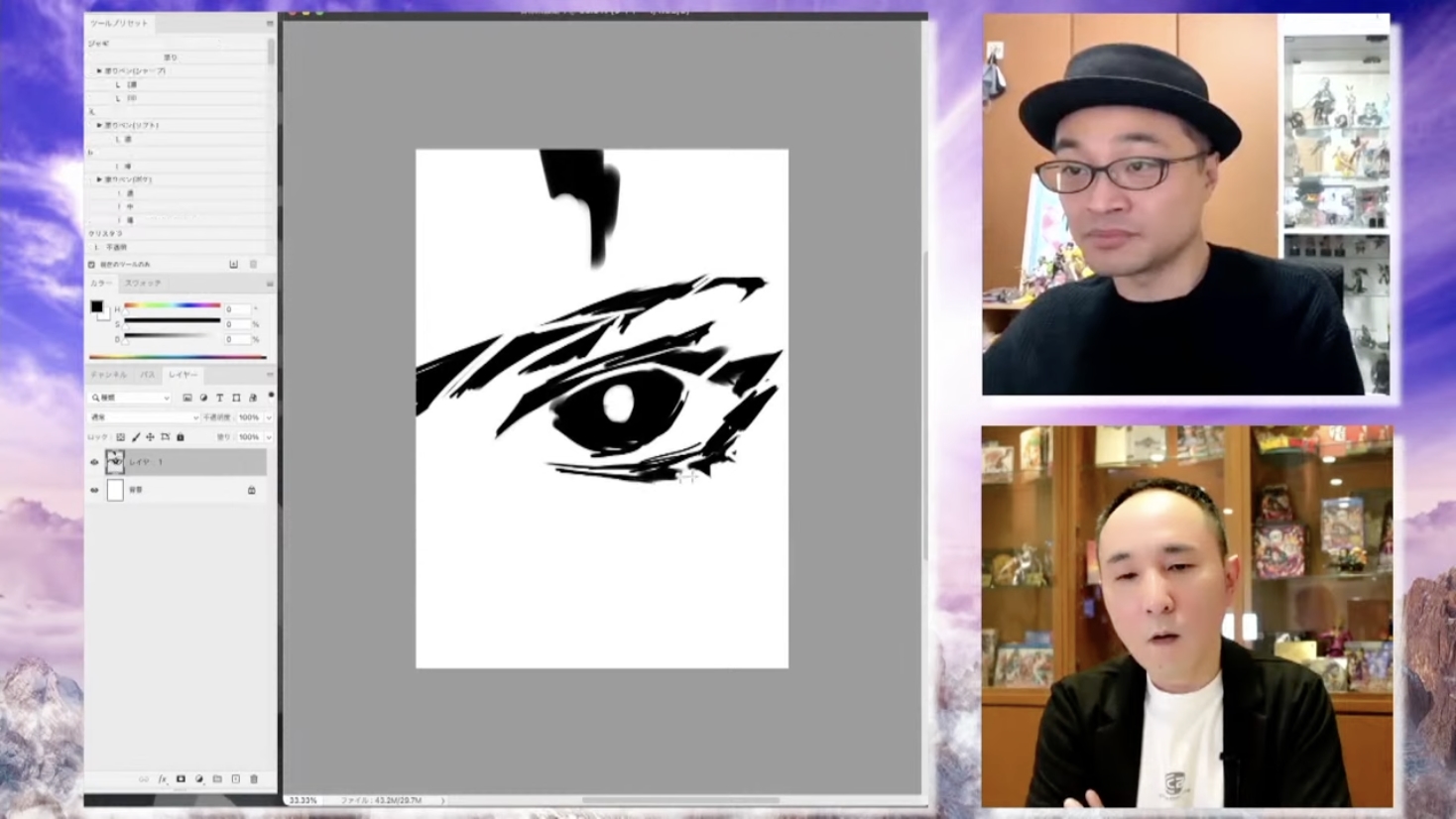Image resolution: width=1456 pixels, height=819 pixels.
Task: Pick color from spectrum ramp
Action: 178,357
